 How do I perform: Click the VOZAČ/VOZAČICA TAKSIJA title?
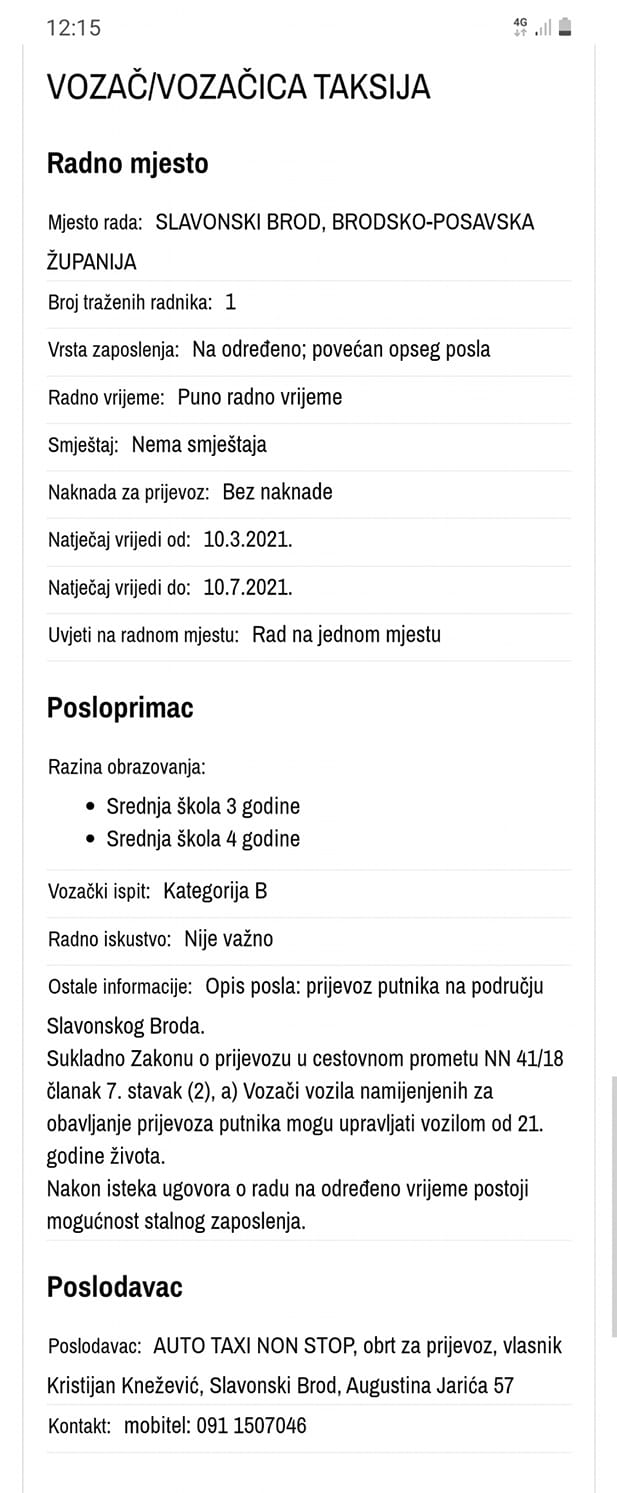(239, 88)
